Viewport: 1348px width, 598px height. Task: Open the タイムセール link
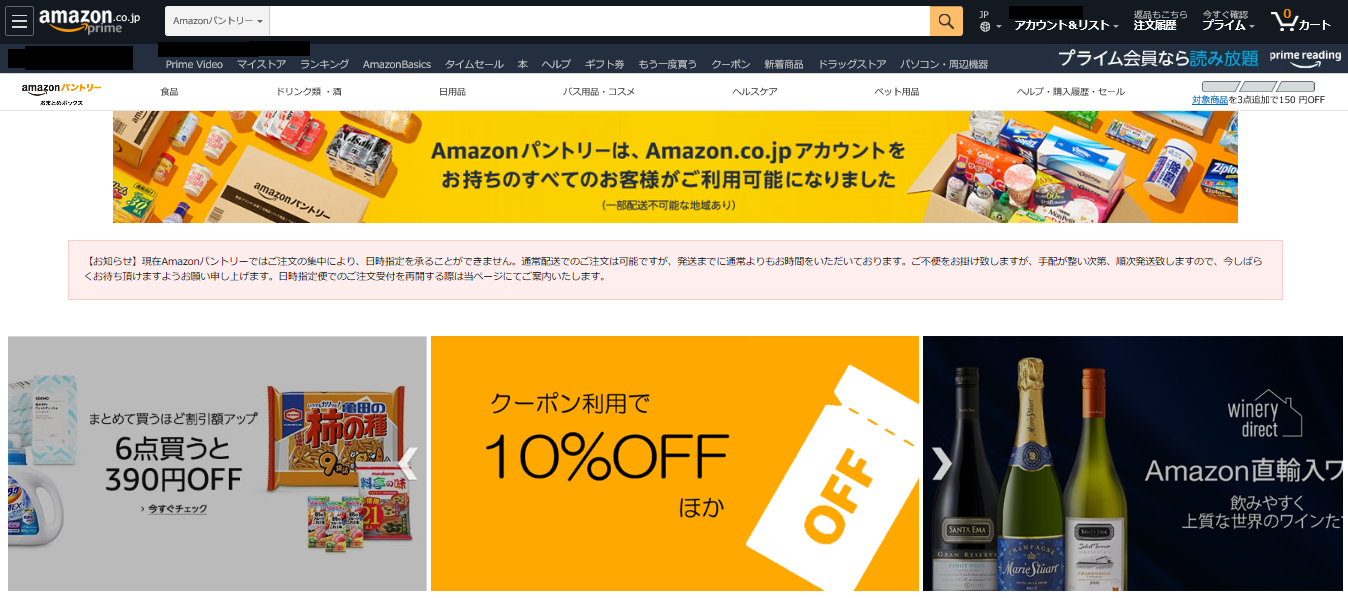coord(474,64)
